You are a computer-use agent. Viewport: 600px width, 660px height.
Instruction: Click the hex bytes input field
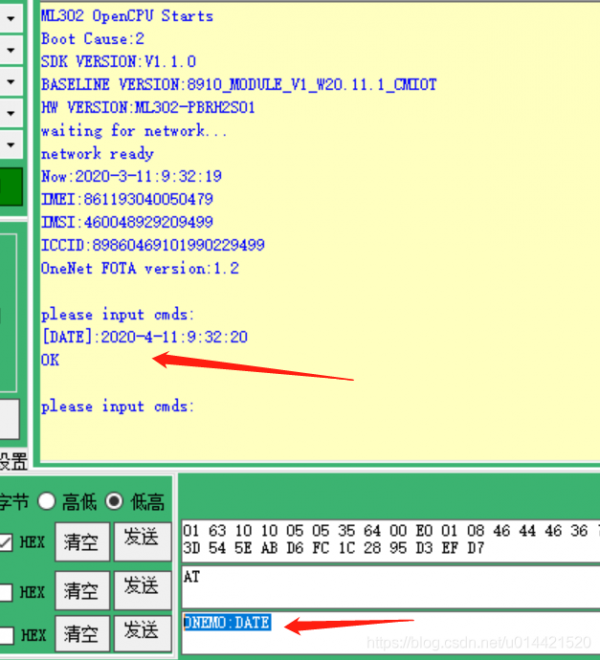click(x=390, y=539)
